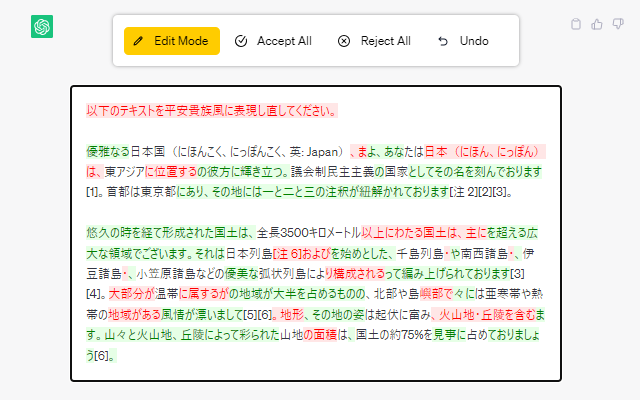
Task: Click the deleted text 大部分が
Action: tap(131, 294)
